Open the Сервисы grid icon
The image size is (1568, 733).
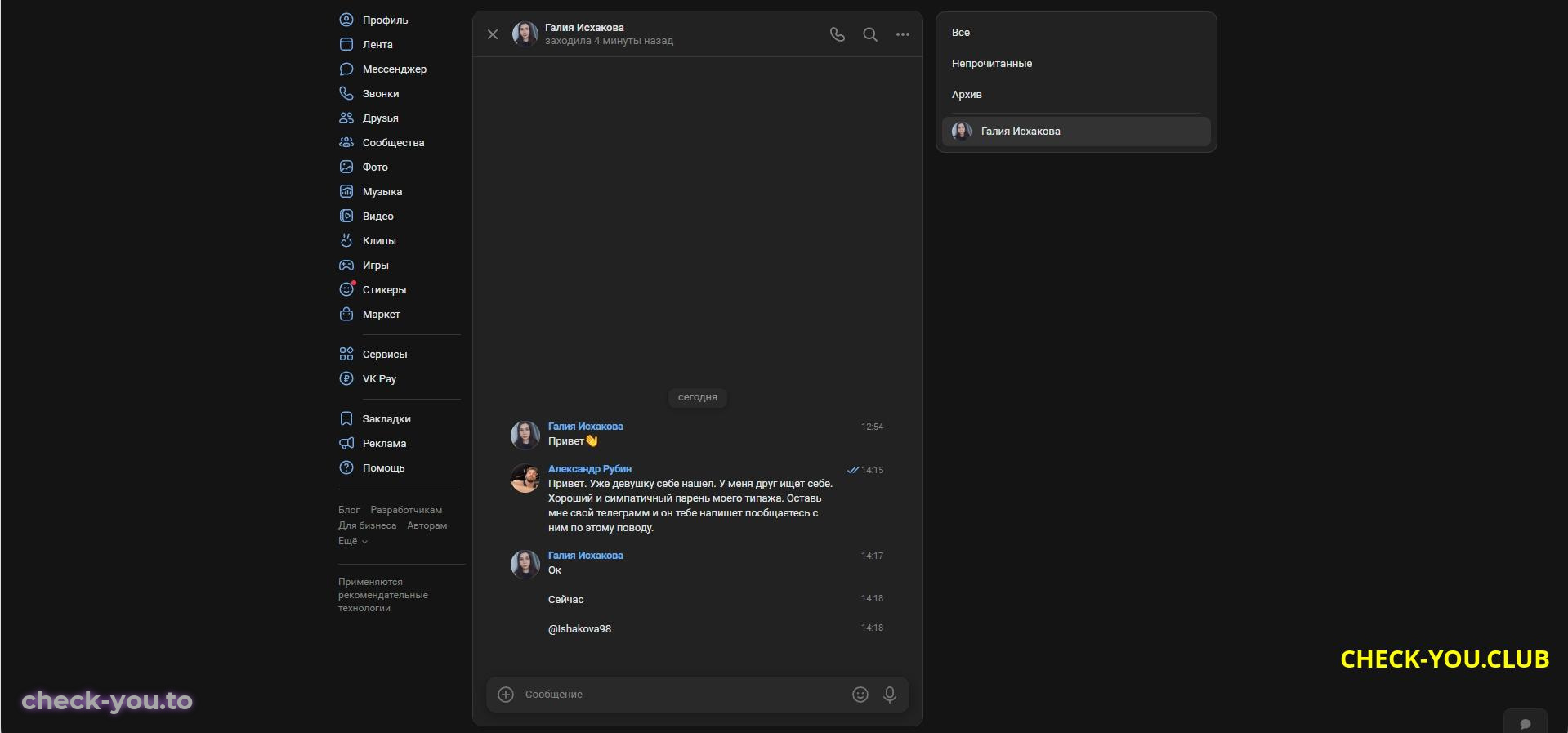[346, 354]
